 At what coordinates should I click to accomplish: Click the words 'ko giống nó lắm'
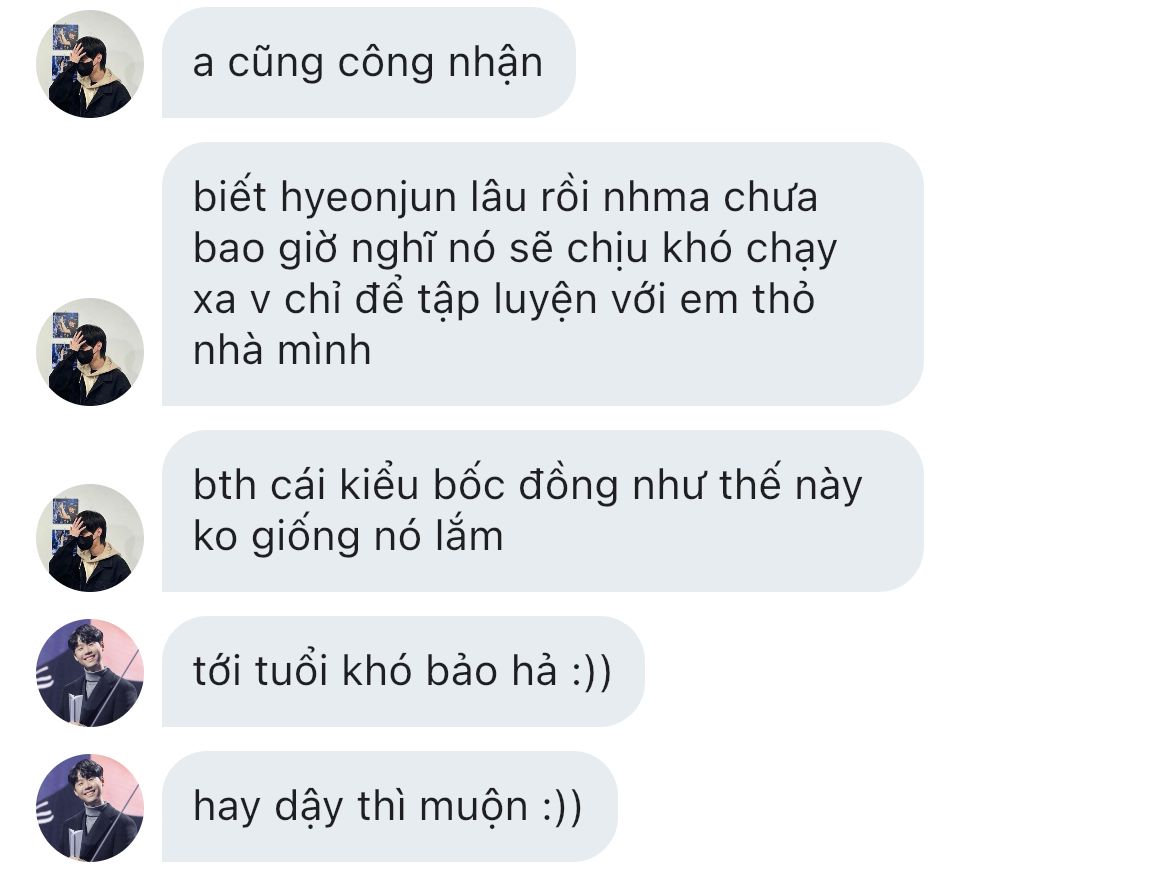(x=348, y=536)
